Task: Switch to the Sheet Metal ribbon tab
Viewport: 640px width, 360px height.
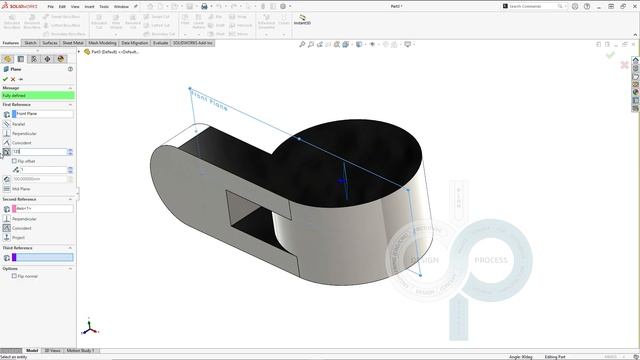Action: click(73, 43)
